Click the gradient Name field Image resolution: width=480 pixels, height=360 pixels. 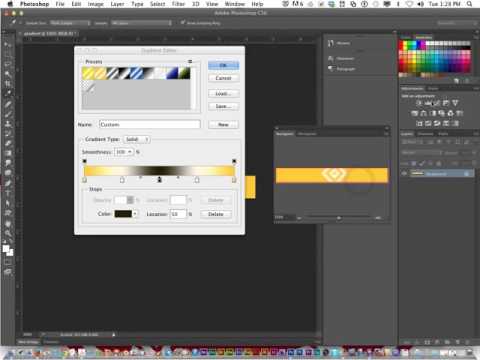pos(150,124)
